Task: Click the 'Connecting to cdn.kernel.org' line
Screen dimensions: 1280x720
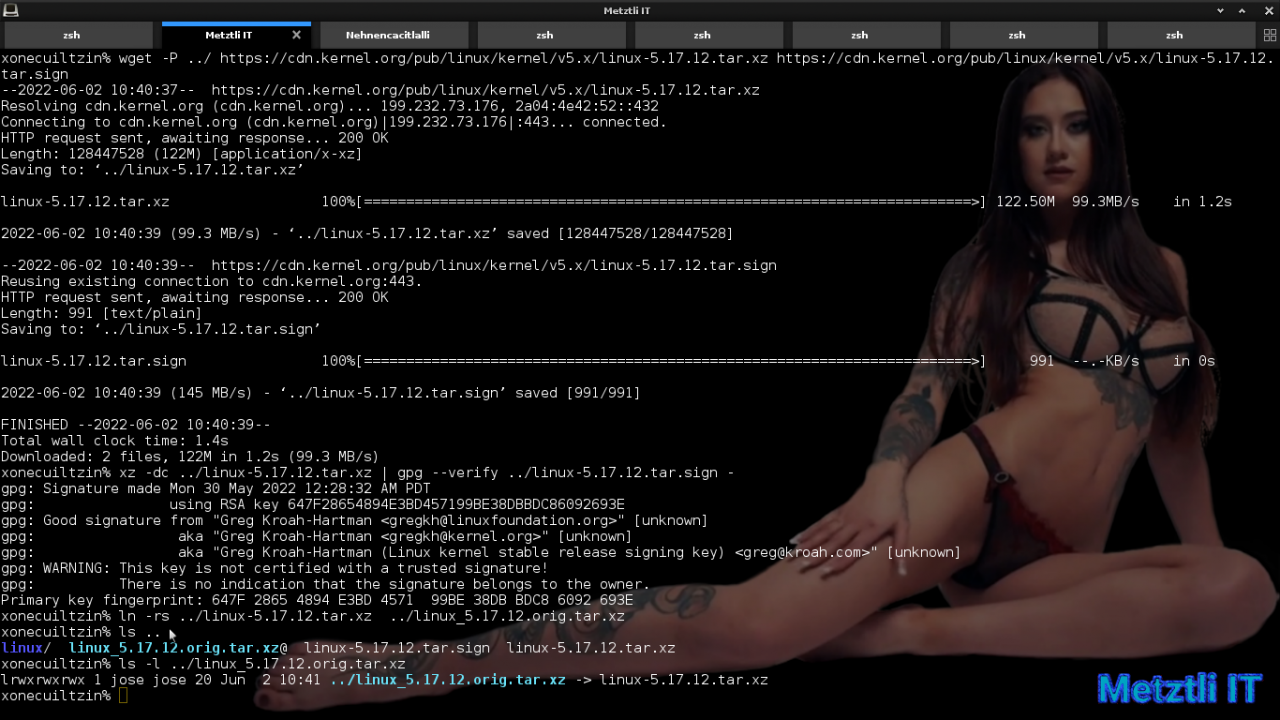Action: tap(334, 122)
